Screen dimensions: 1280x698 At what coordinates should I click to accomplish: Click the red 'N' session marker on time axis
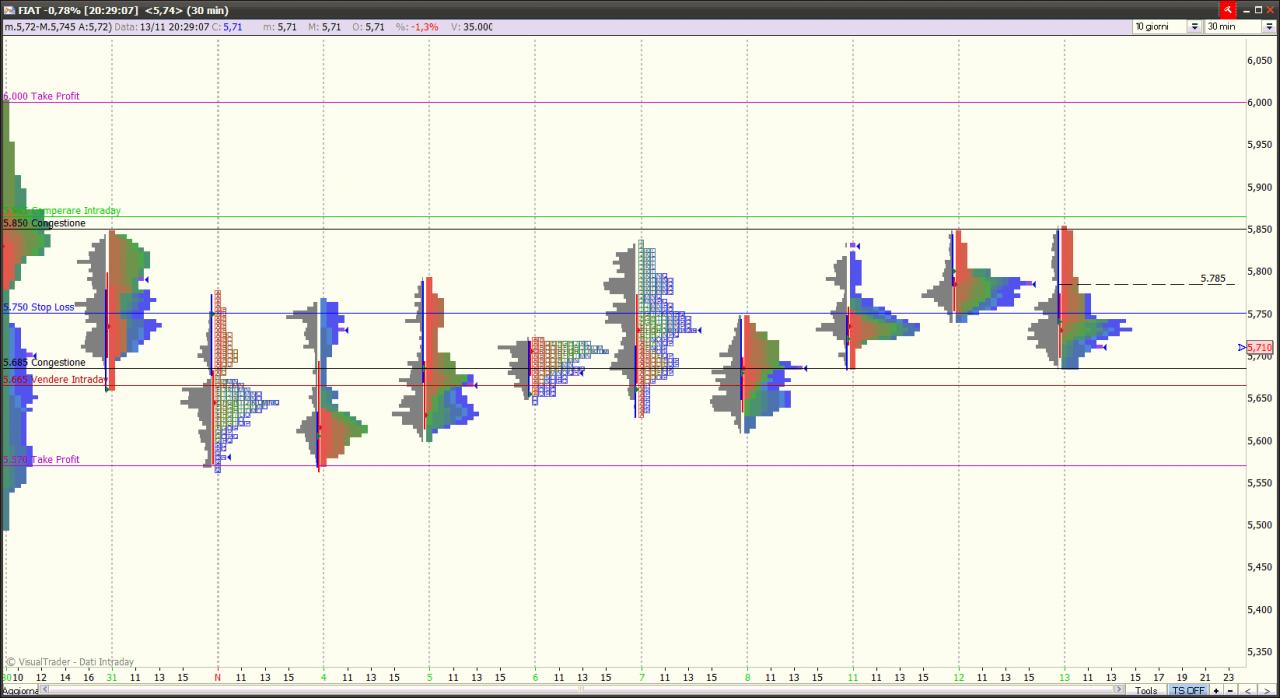[x=217, y=677]
